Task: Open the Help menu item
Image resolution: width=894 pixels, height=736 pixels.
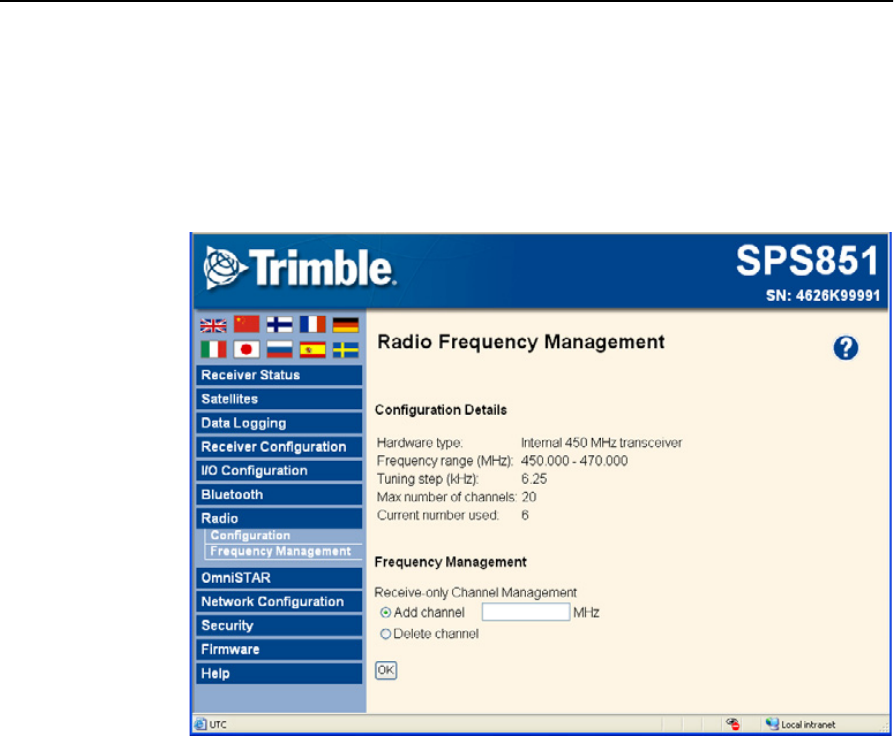Action: tap(279, 674)
